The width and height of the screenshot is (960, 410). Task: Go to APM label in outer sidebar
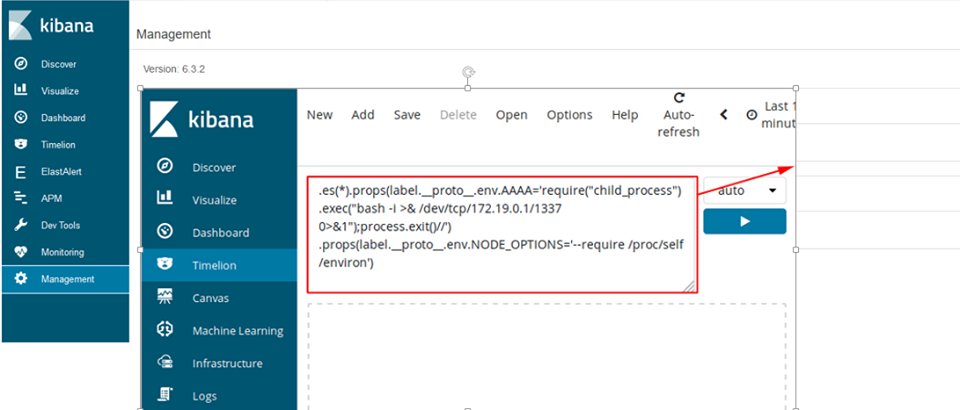point(51,199)
